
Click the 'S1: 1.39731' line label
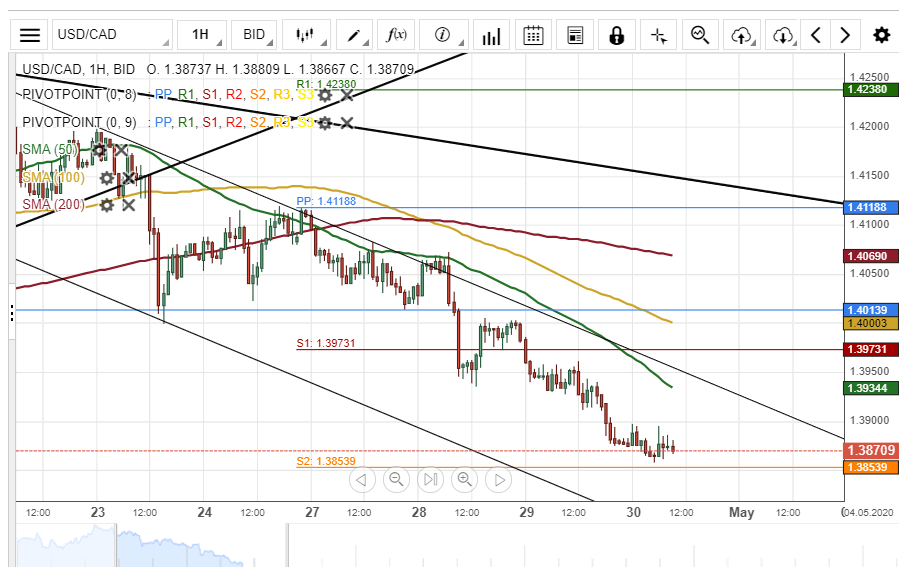click(x=325, y=343)
